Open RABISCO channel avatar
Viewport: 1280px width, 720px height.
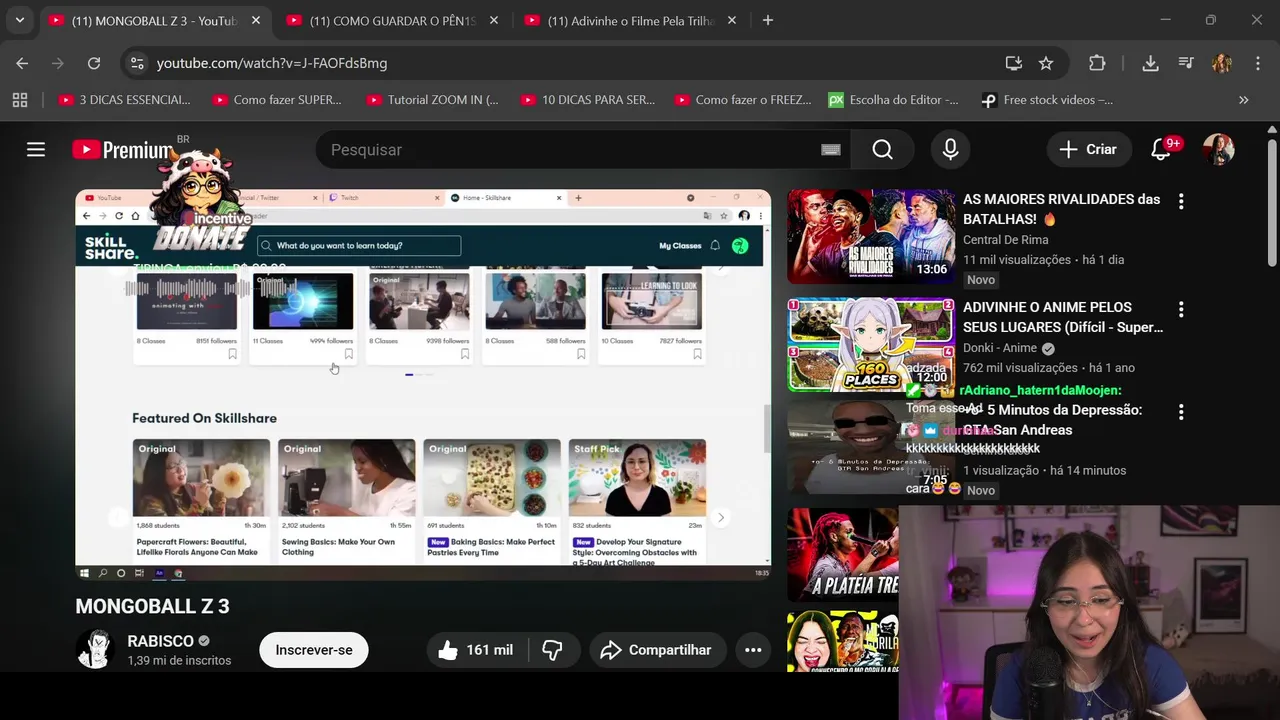pyautogui.click(x=95, y=650)
